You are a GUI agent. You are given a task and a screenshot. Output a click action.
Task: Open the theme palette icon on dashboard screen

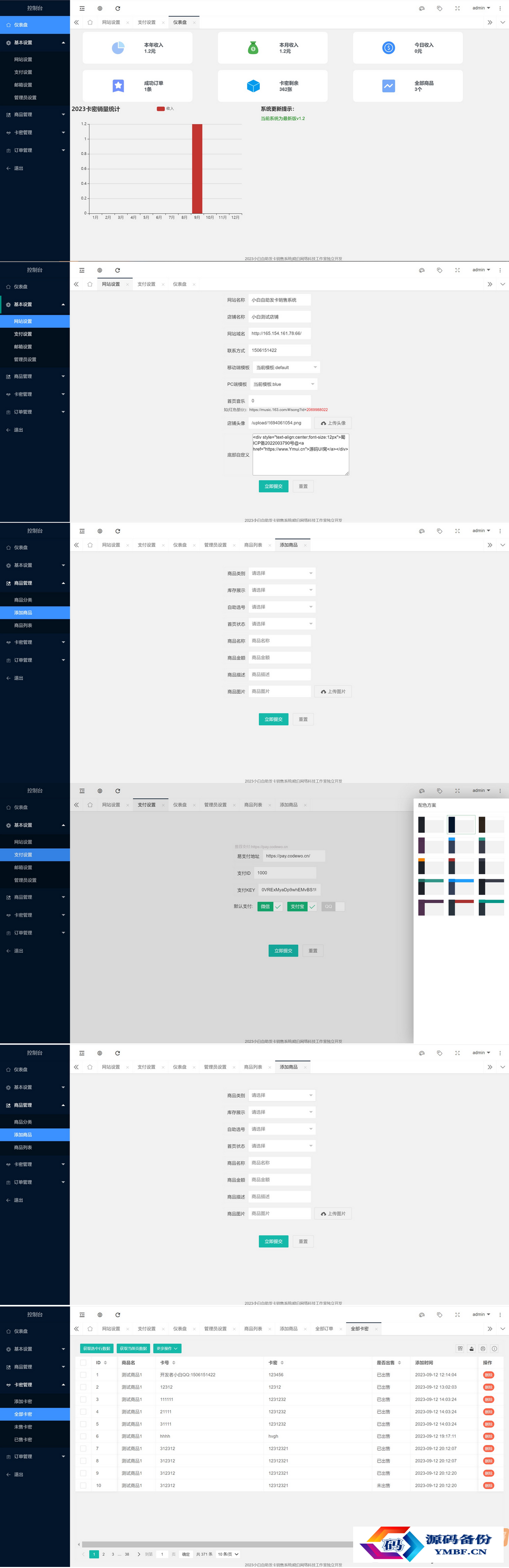422,8
